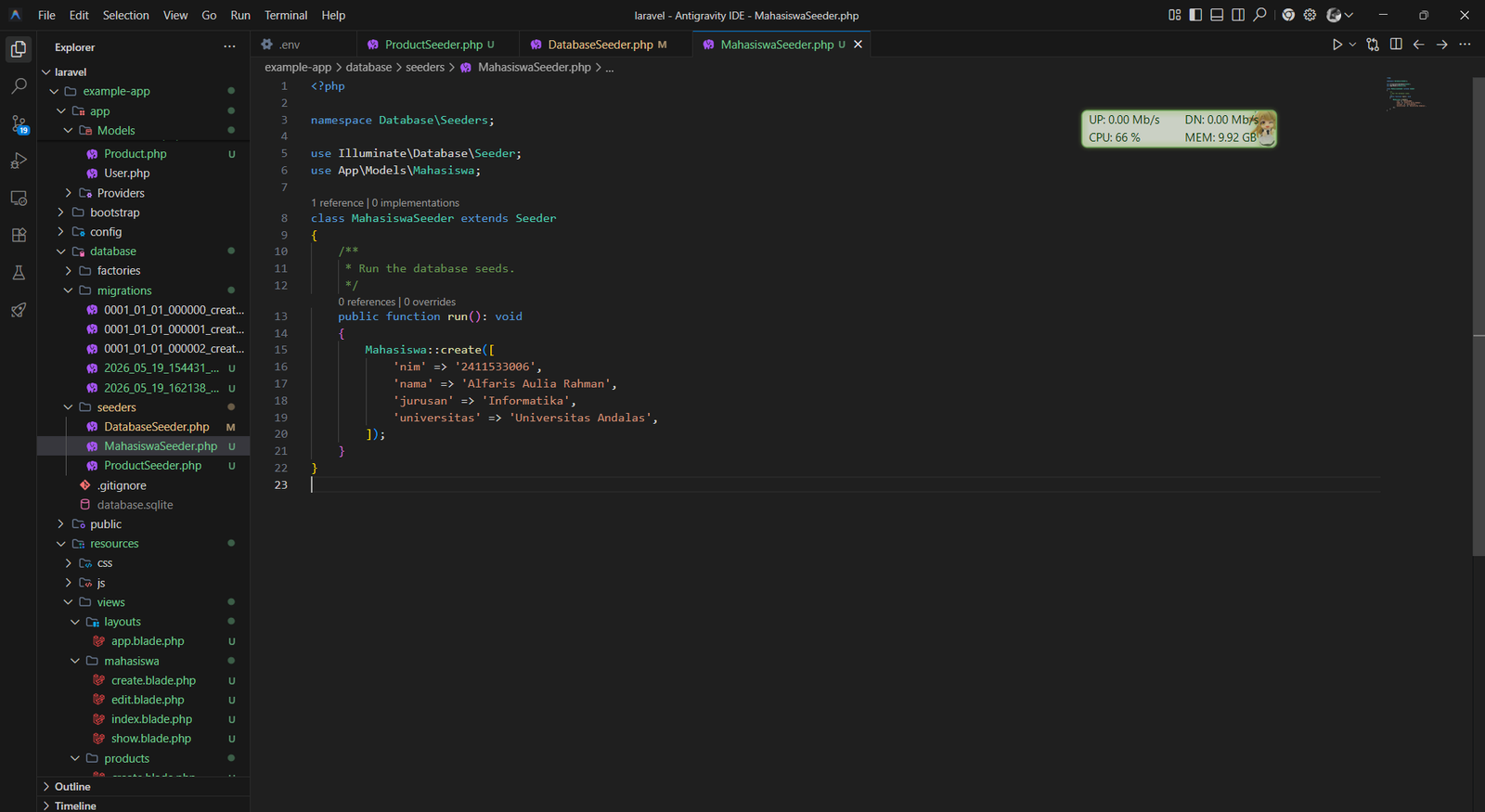This screenshot has height=812, width=1485.
Task: Click 'database' in the breadcrumb path
Action: pos(368,67)
